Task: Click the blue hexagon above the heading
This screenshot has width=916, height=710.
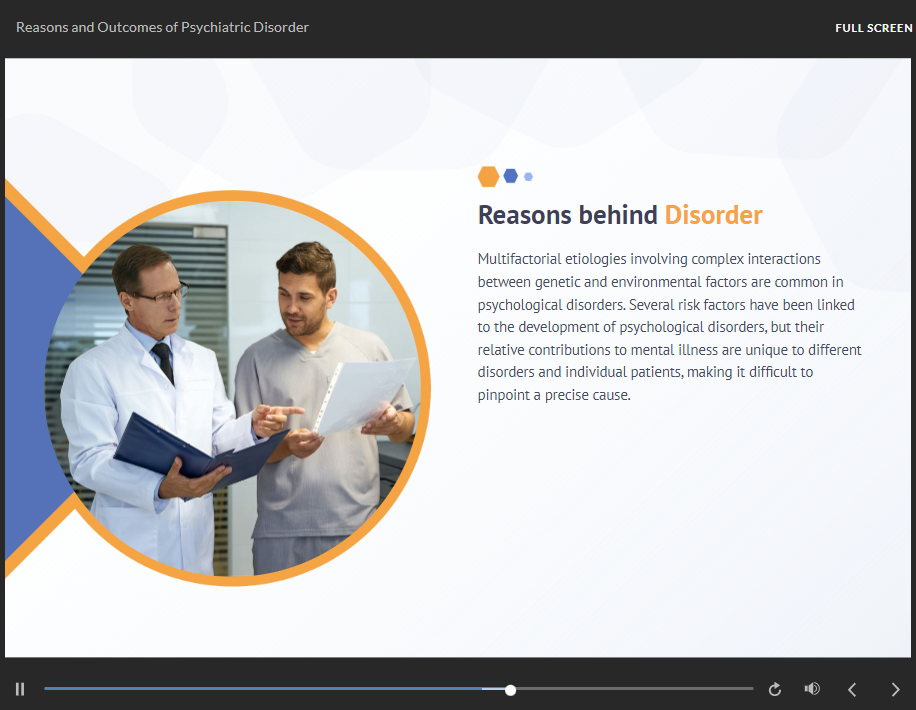Action: 511,176
